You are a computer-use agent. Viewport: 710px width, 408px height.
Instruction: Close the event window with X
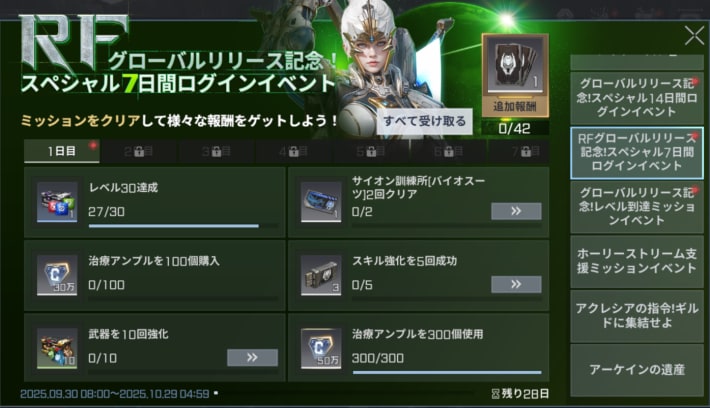point(694,36)
